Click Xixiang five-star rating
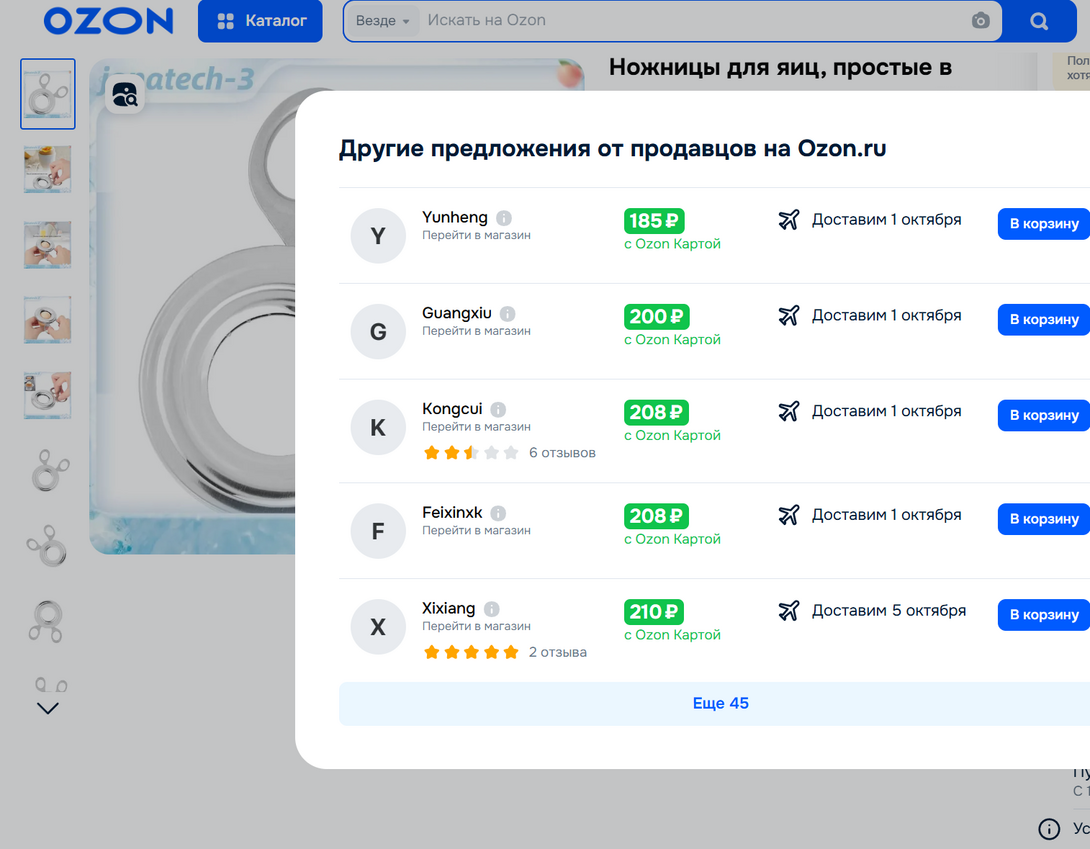The width and height of the screenshot is (1090, 849). (x=471, y=652)
